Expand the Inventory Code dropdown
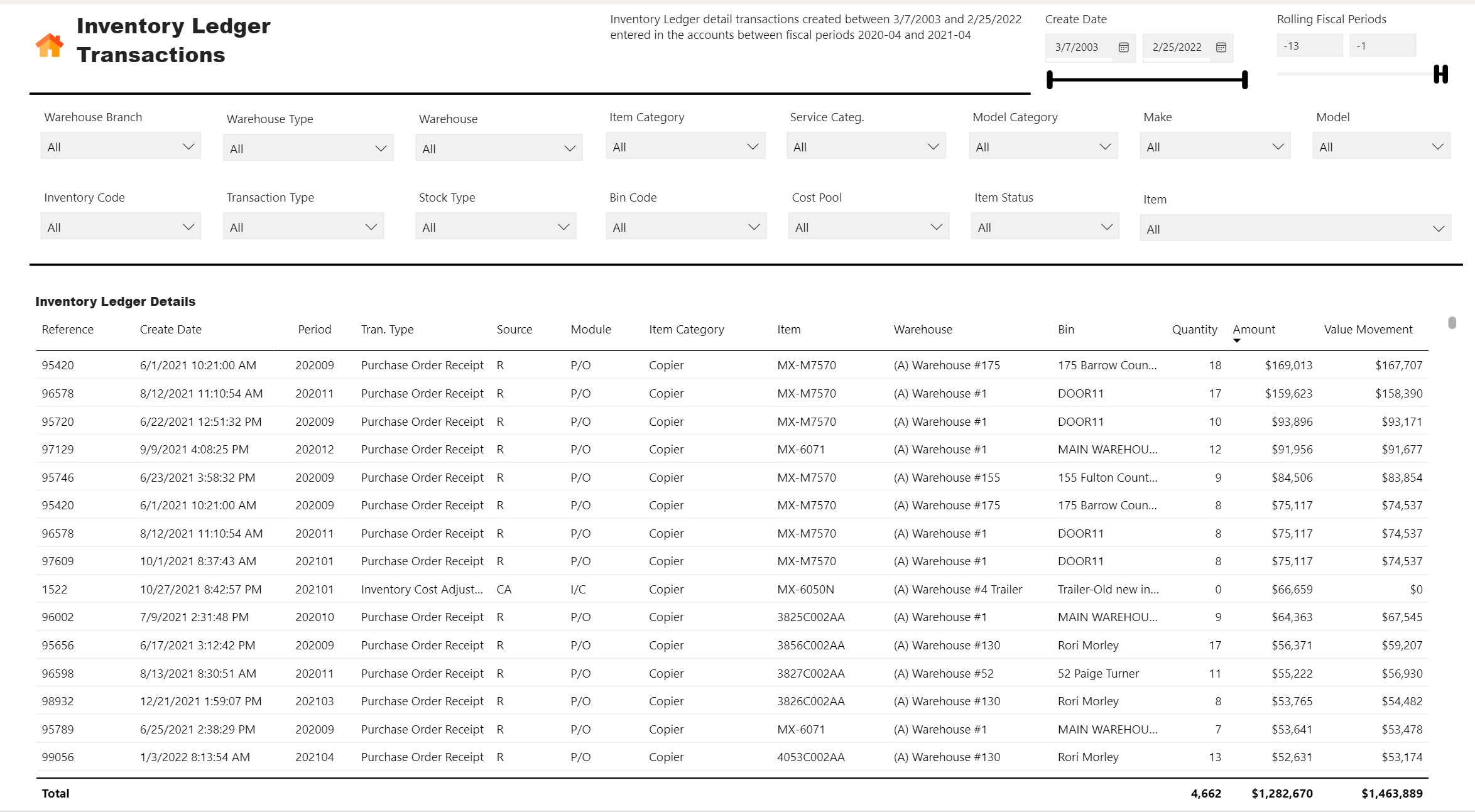The height and width of the screenshot is (812, 1475). pyautogui.click(x=121, y=227)
